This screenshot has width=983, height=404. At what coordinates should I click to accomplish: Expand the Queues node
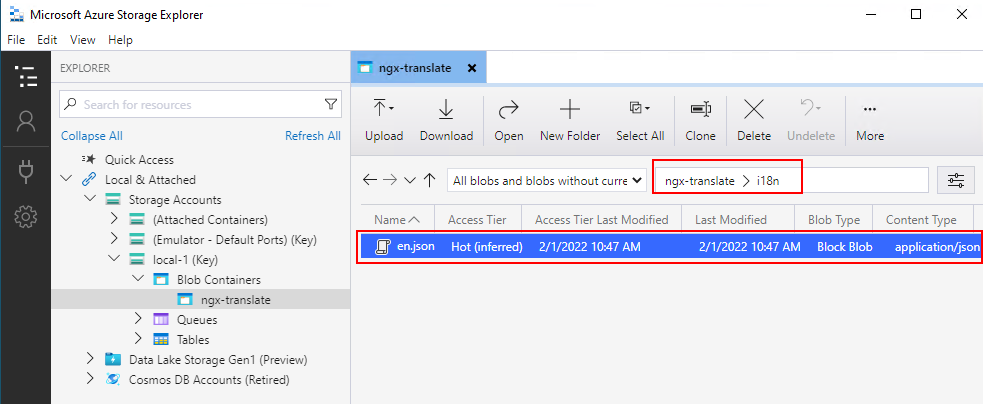[139, 319]
